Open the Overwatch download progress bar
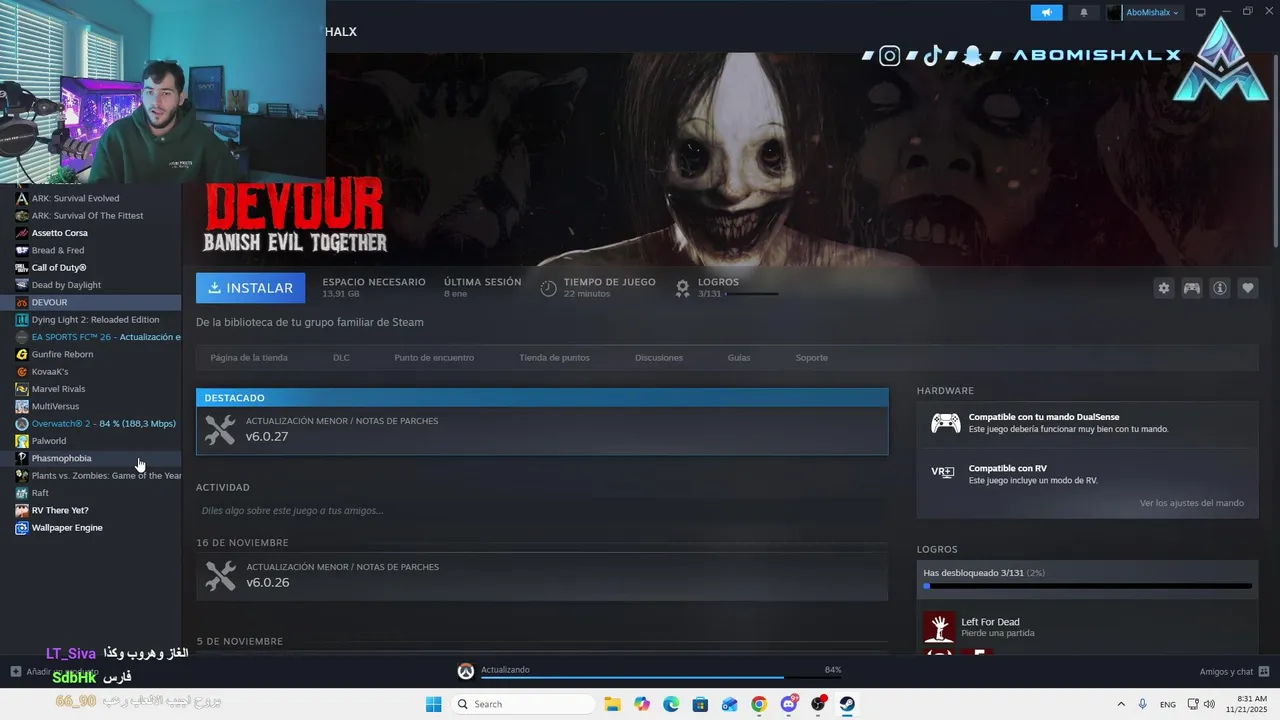1280x720 pixels. 661,678
